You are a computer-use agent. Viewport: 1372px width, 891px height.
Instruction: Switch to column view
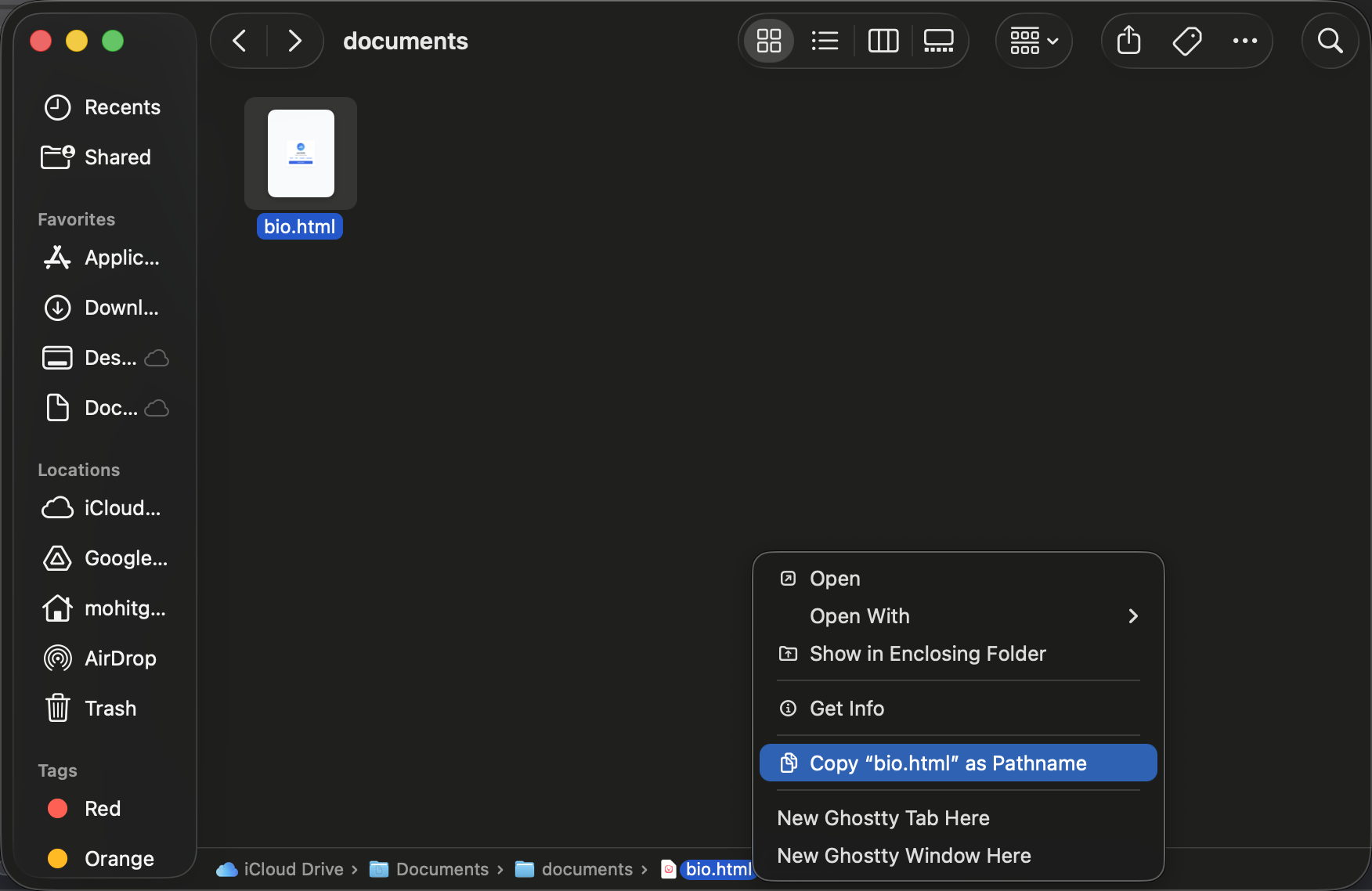tap(883, 41)
